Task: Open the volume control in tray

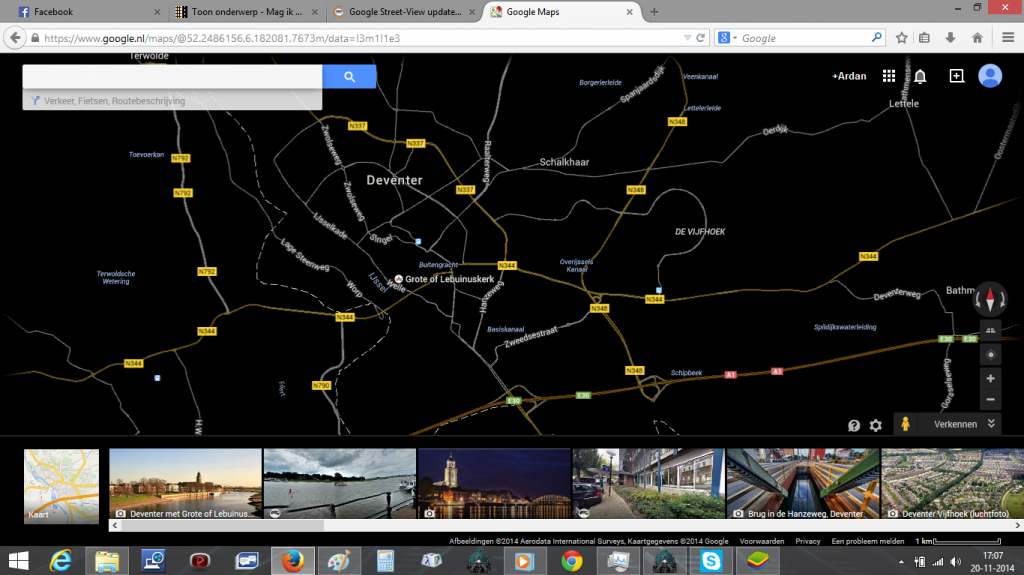Action: pyautogui.click(x=955, y=562)
